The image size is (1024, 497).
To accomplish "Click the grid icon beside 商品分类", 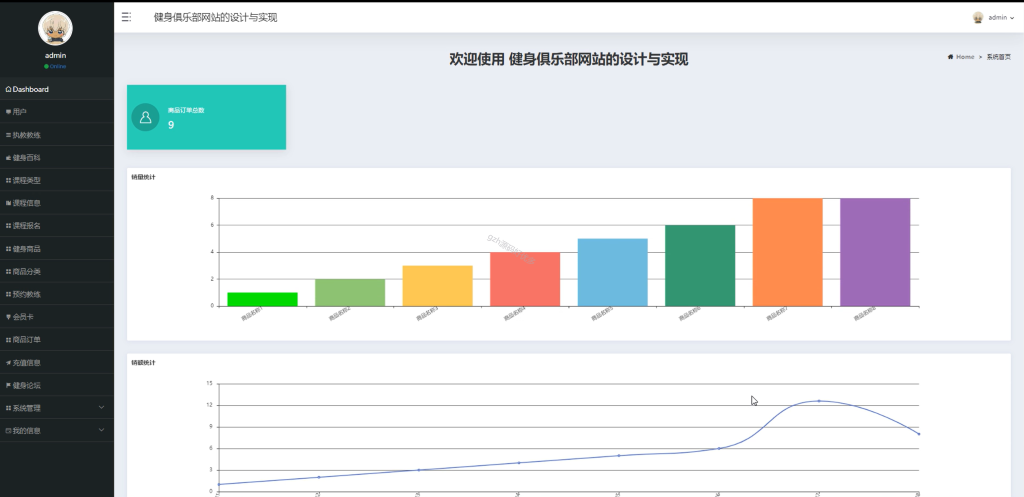I will pos(8,272).
